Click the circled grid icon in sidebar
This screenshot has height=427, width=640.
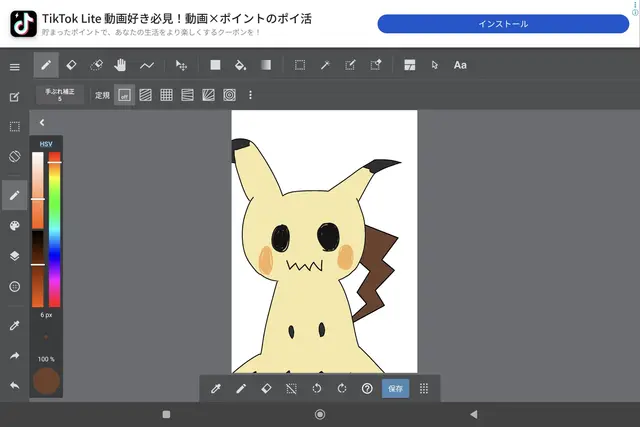(15, 287)
